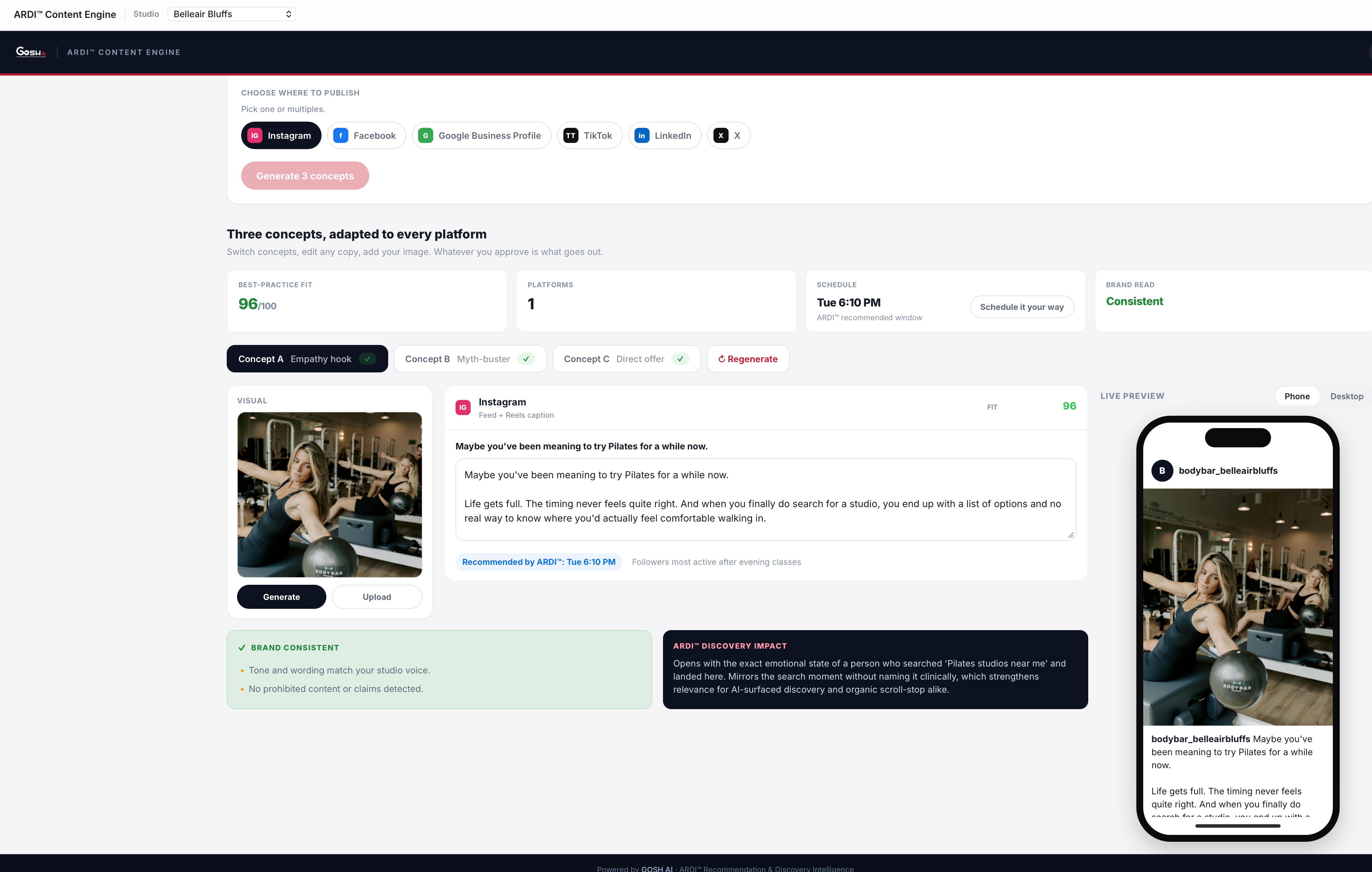Toggle the Facebook platform chip
The width and height of the screenshot is (1372, 872).
point(366,135)
